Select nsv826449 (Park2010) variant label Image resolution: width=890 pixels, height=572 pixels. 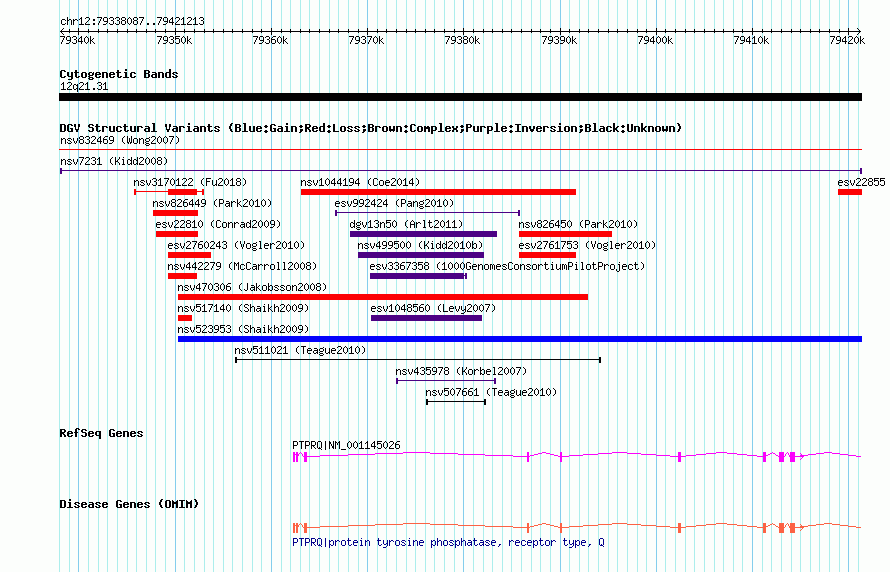(x=212, y=203)
